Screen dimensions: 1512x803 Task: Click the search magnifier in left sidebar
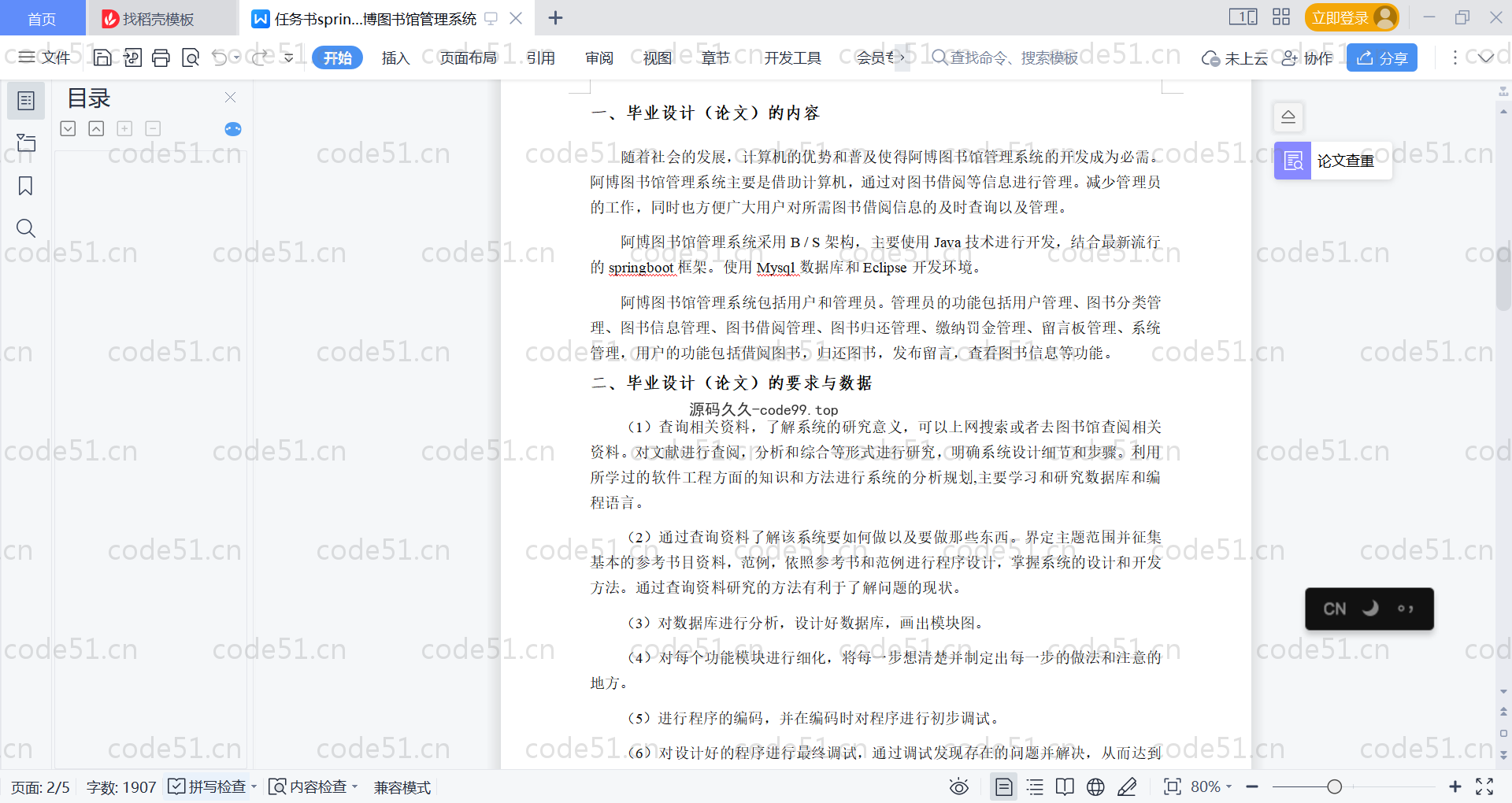click(x=25, y=228)
